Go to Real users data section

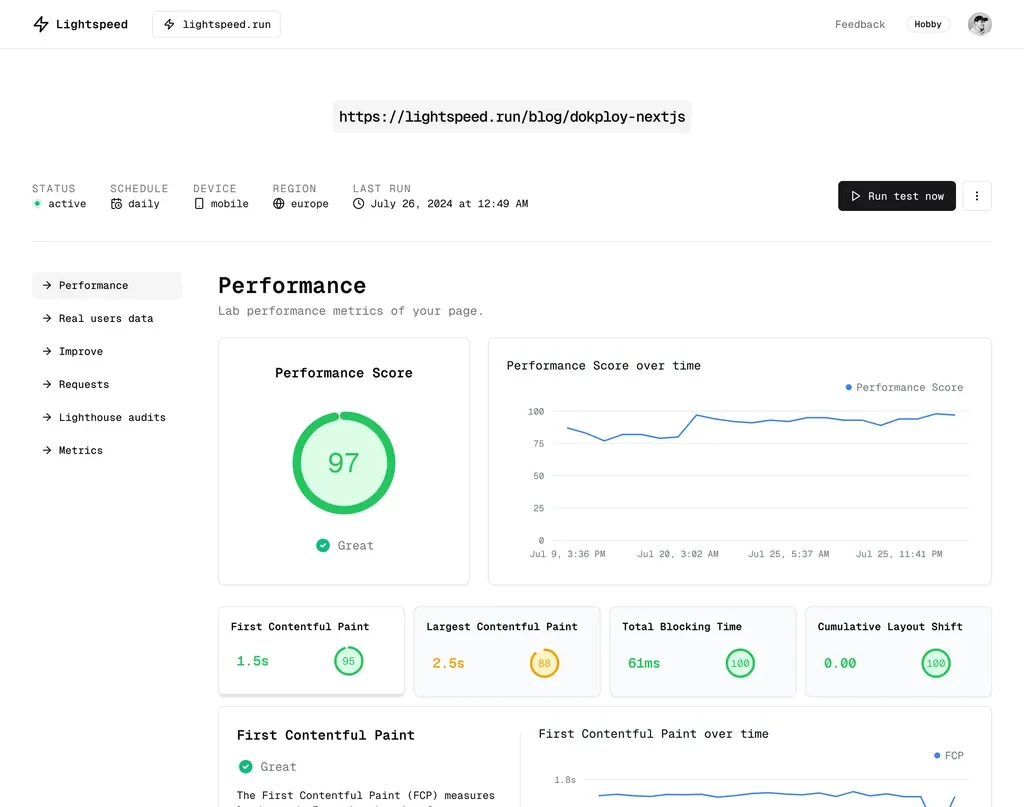pos(106,319)
